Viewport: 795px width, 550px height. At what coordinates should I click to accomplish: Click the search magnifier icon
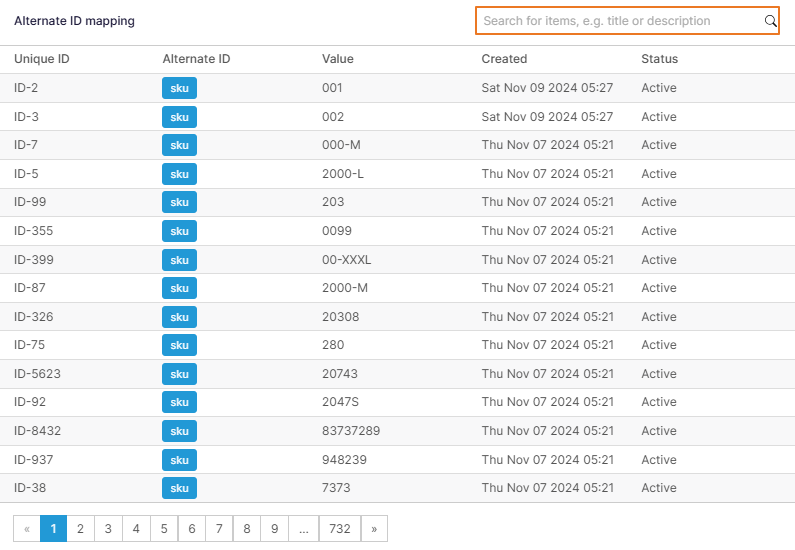pyautogui.click(x=770, y=21)
